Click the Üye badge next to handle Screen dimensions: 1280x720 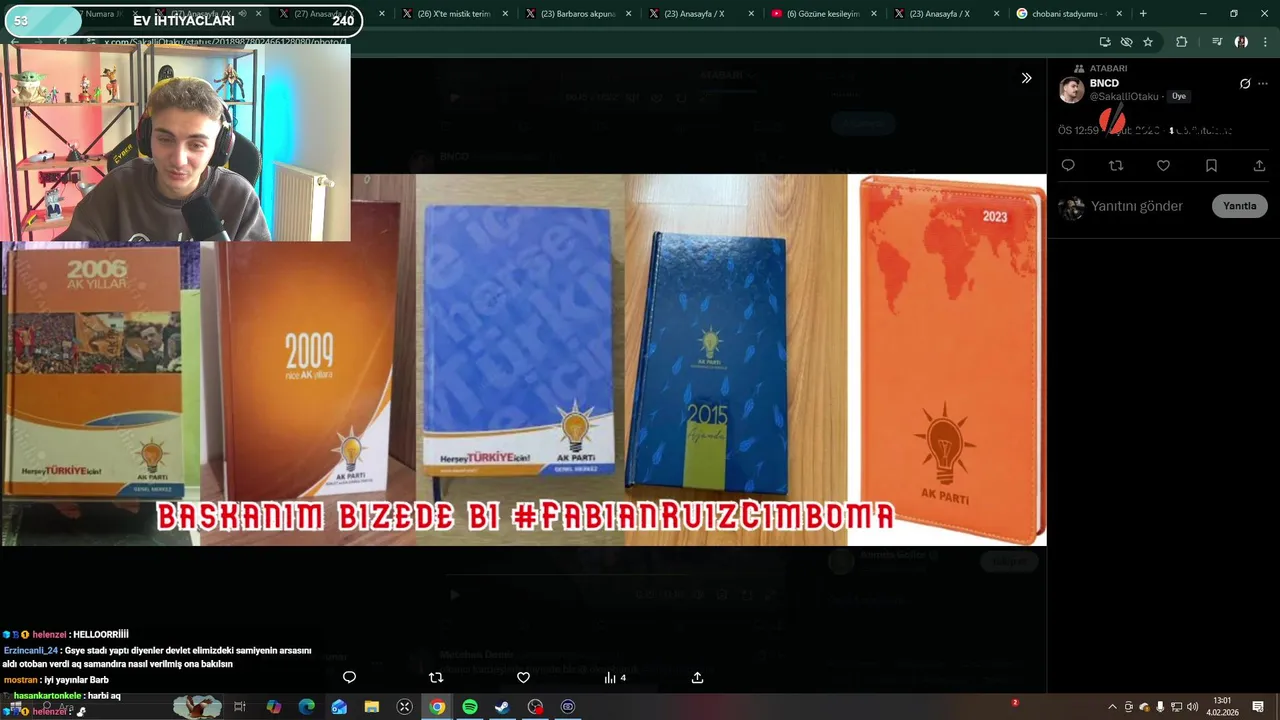(1179, 97)
